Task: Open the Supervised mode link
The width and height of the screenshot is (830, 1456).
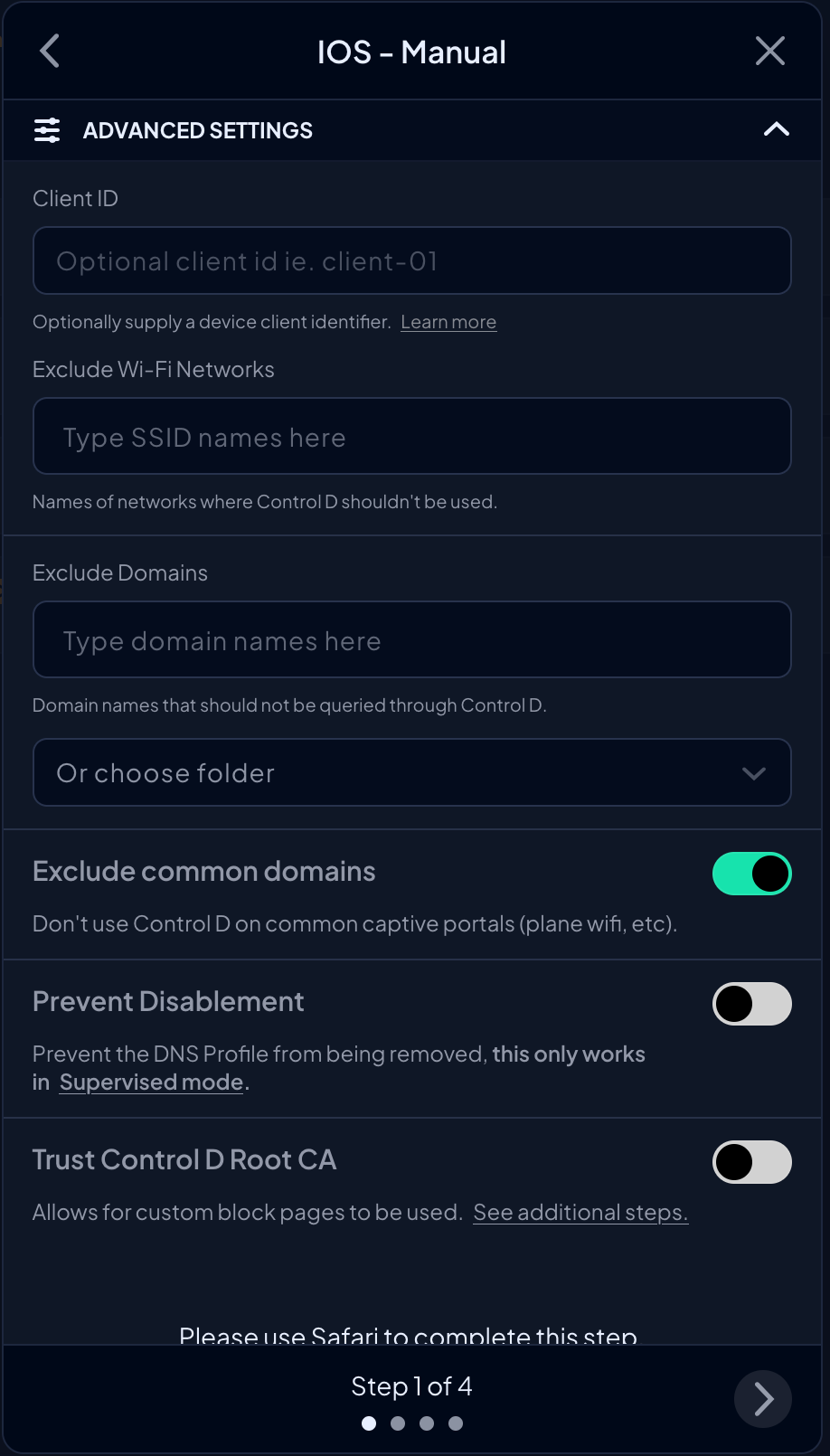Action: [152, 1083]
